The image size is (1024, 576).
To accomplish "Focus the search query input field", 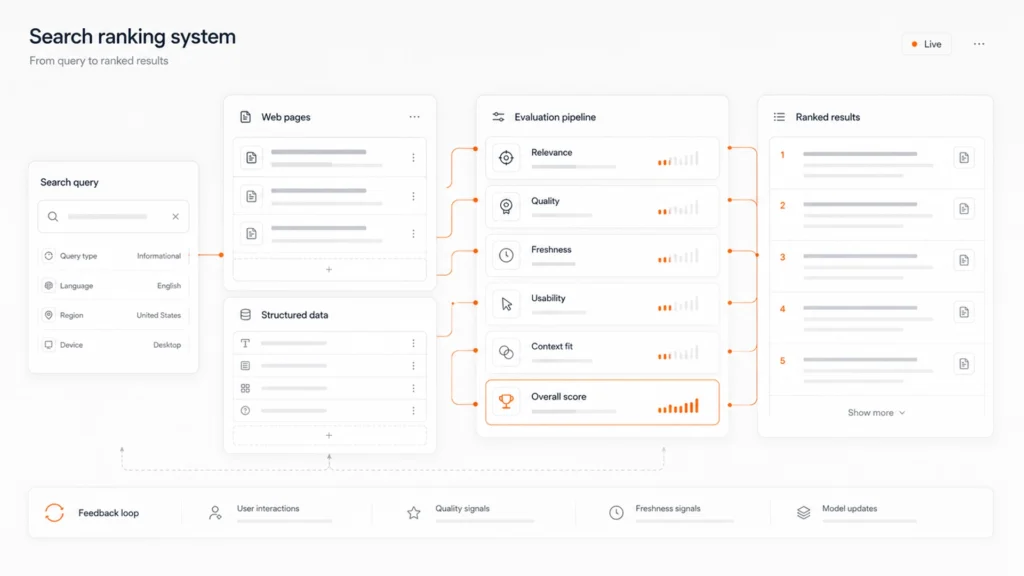I will coord(113,217).
